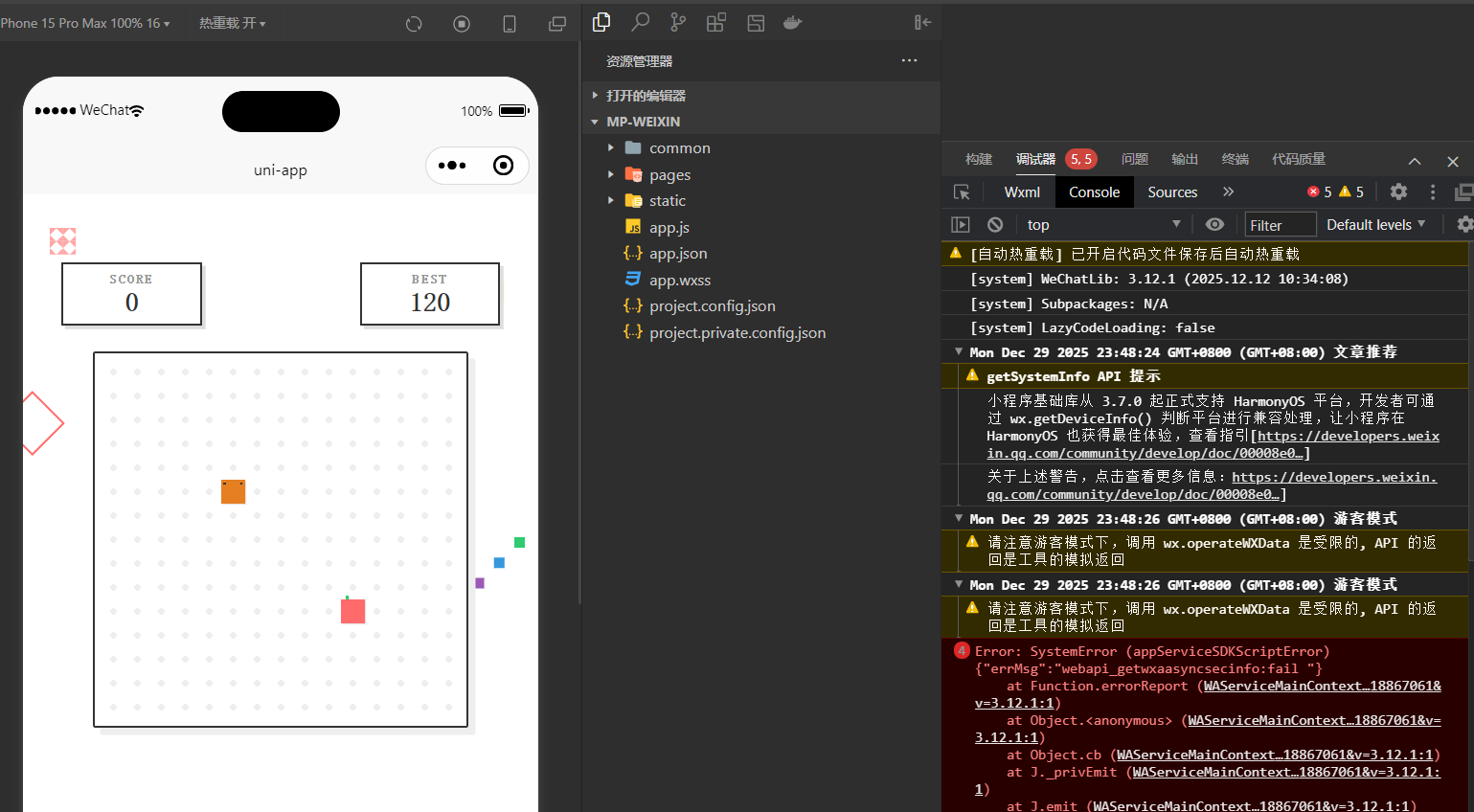
Task: Toggle the element inspect picker
Action: 962,192
